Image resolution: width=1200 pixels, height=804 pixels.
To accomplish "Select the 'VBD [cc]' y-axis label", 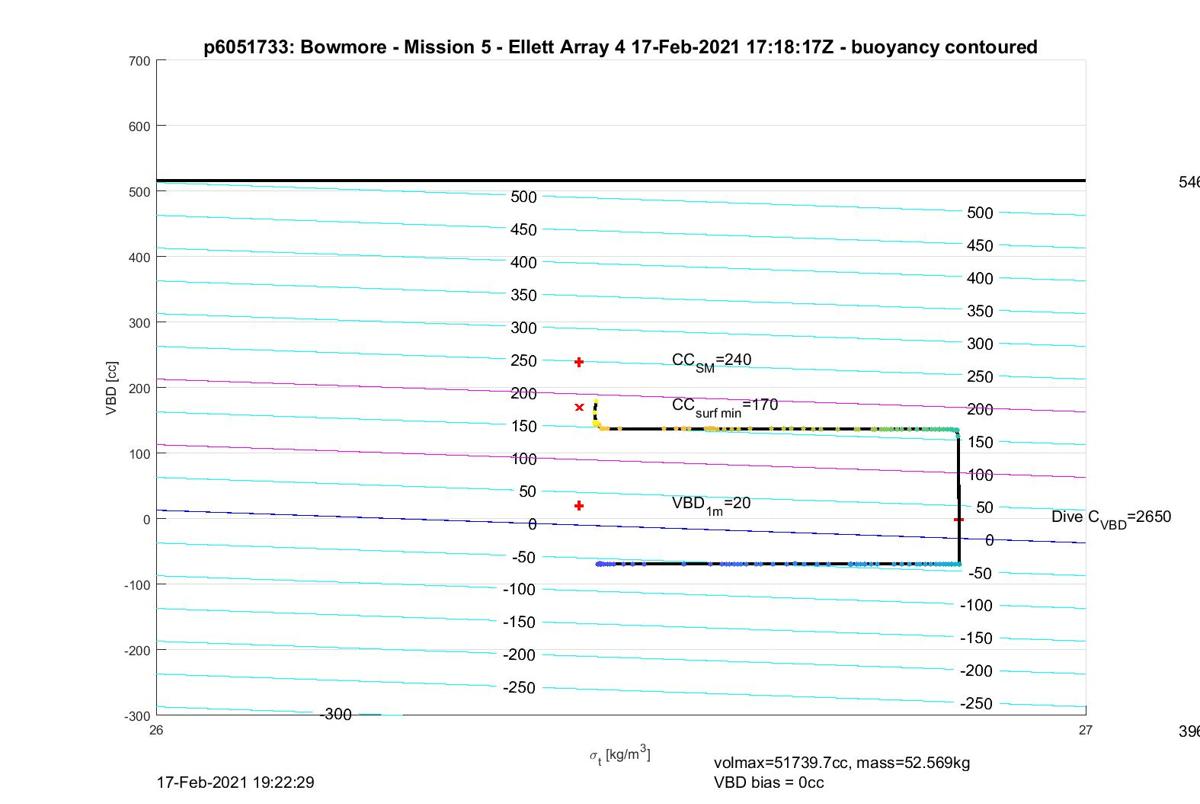I will pyautogui.click(x=112, y=388).
